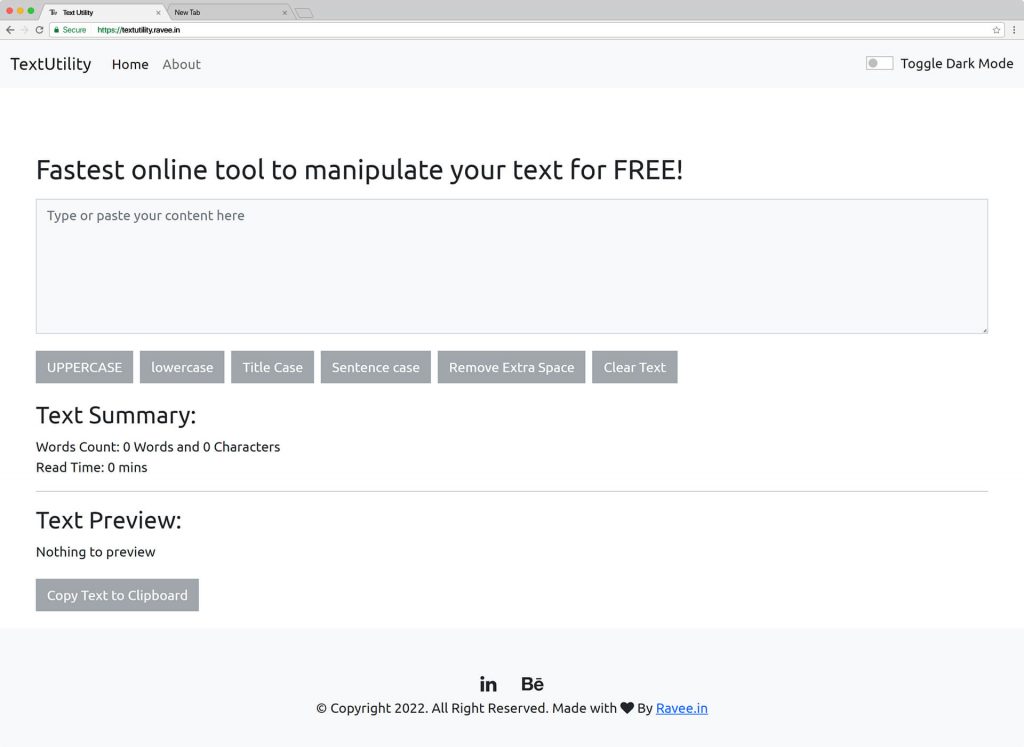
Task: Click the browser reload icon
Action: 39,30
